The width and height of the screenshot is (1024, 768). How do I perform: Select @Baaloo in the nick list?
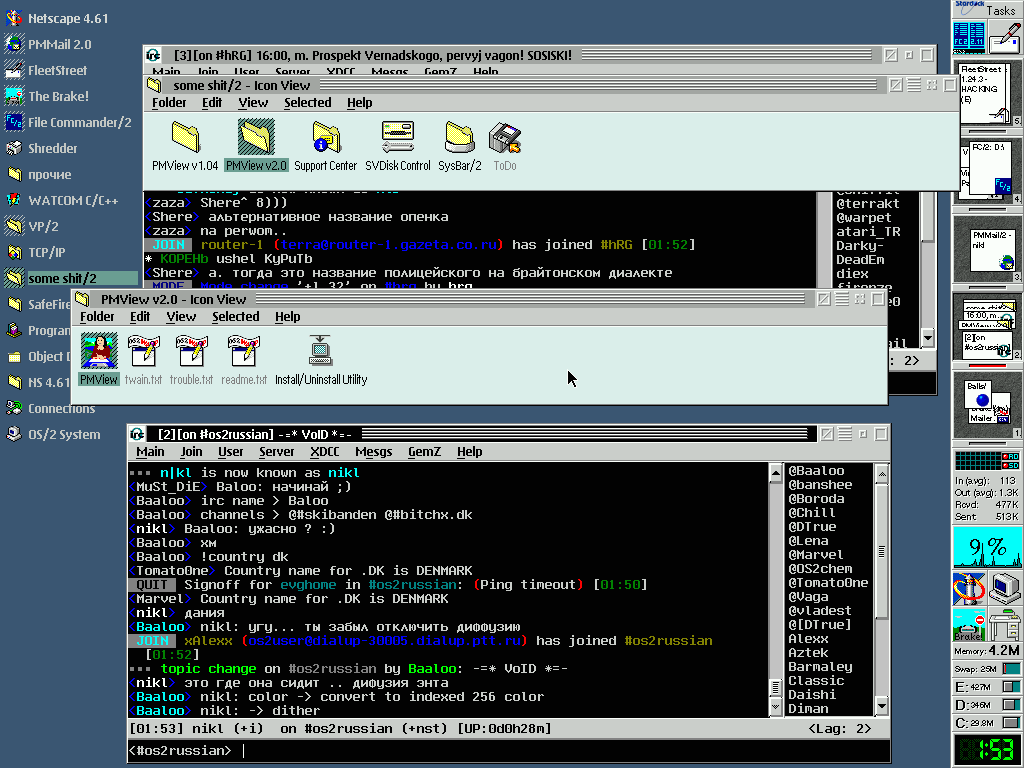point(816,471)
